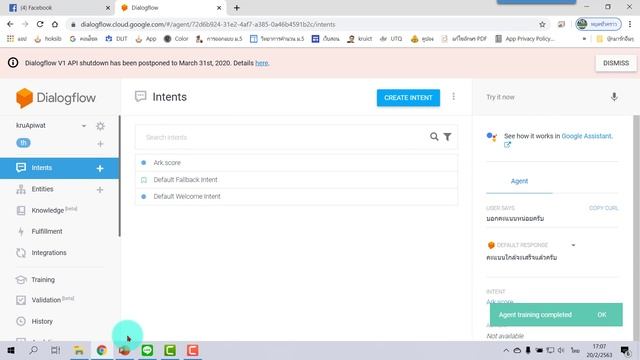Switch to Facebook browser tab
Screen dimensions: 640x360
click(x=59, y=8)
